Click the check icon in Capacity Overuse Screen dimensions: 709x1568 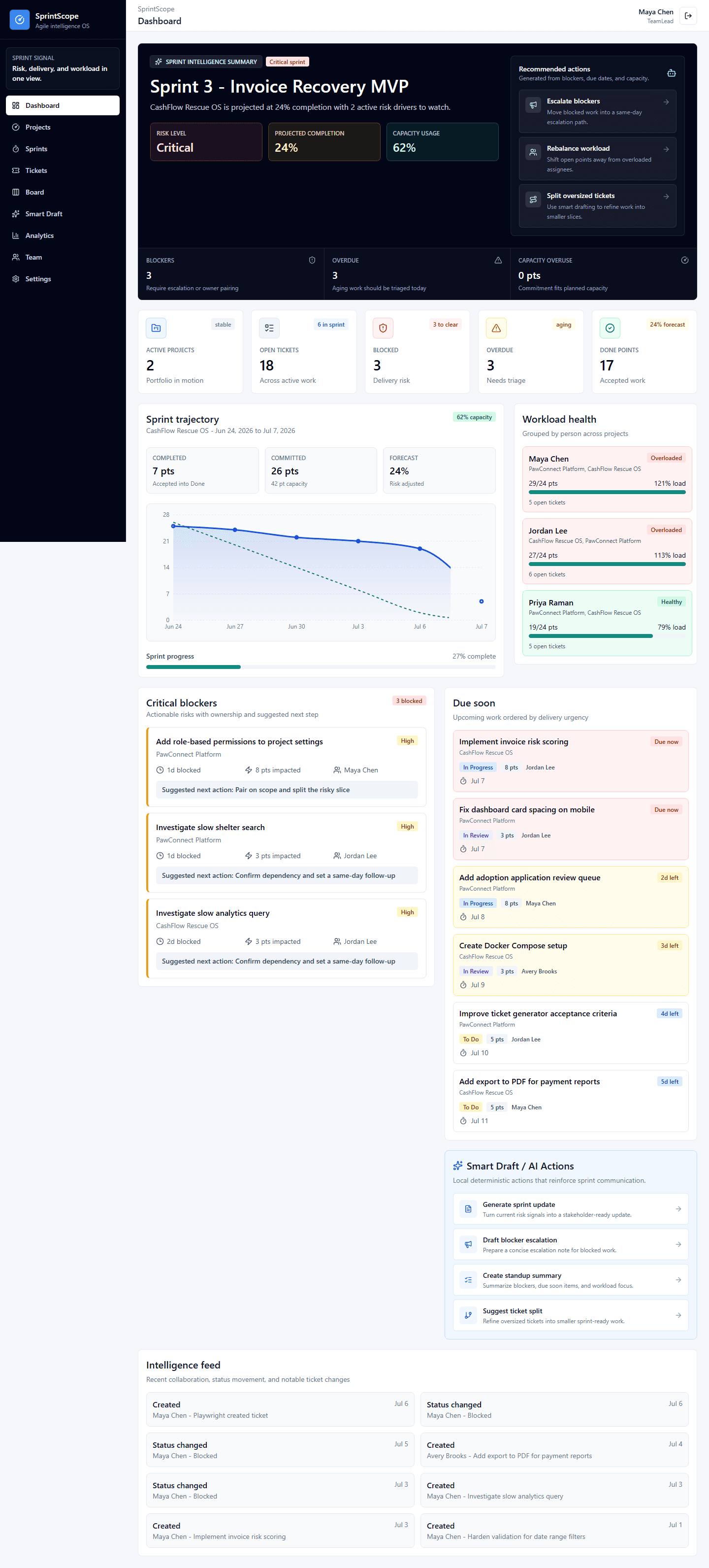685,260
